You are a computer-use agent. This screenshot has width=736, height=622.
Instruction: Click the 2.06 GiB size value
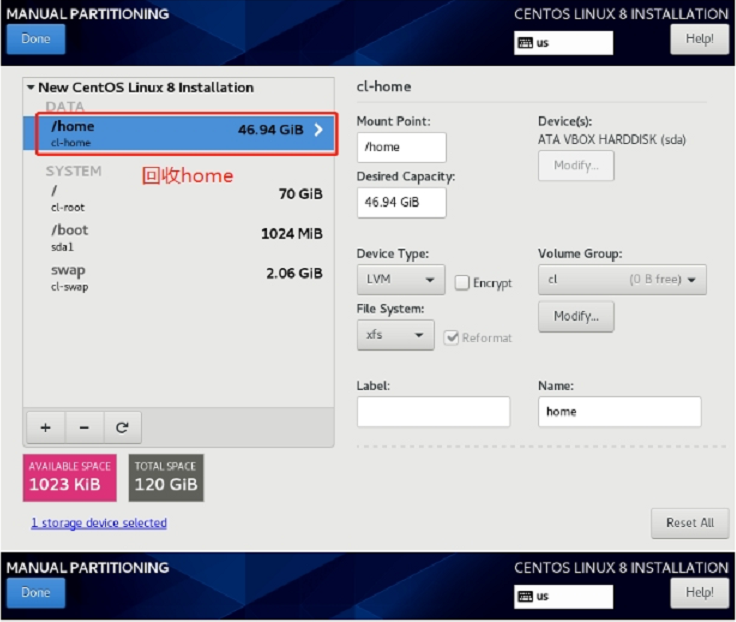[x=294, y=273]
